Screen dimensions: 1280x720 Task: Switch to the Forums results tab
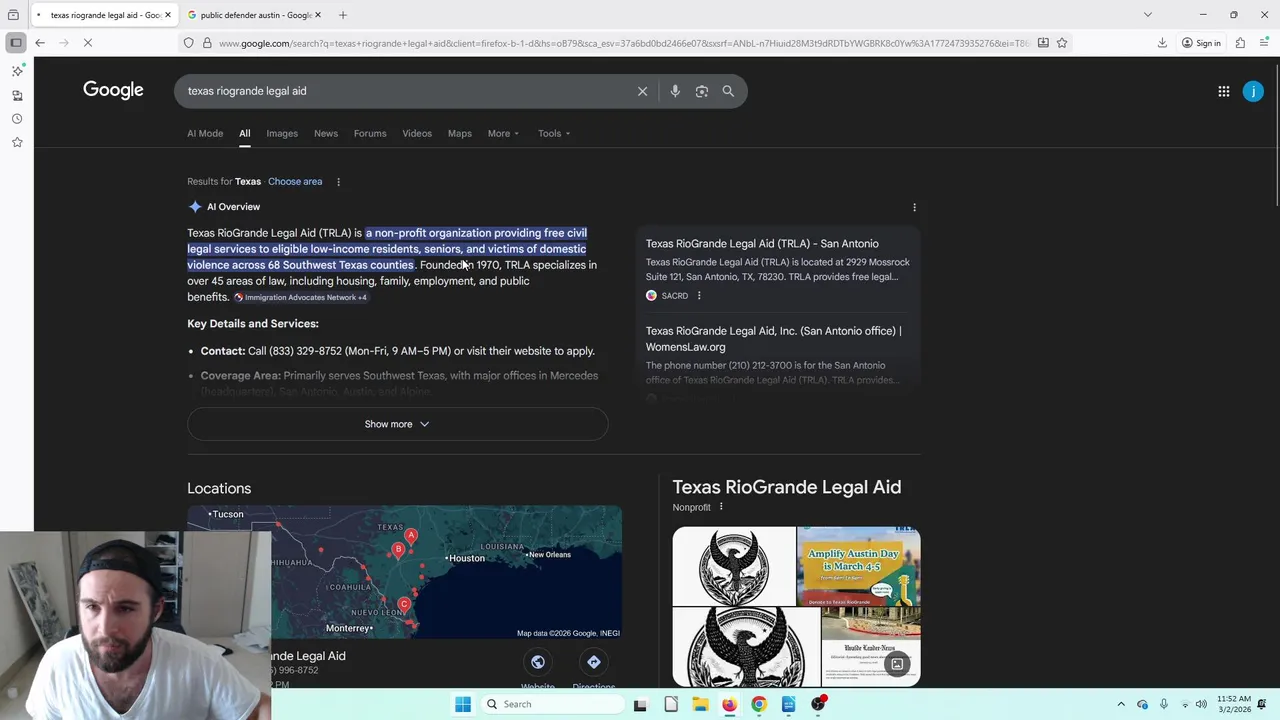click(370, 133)
